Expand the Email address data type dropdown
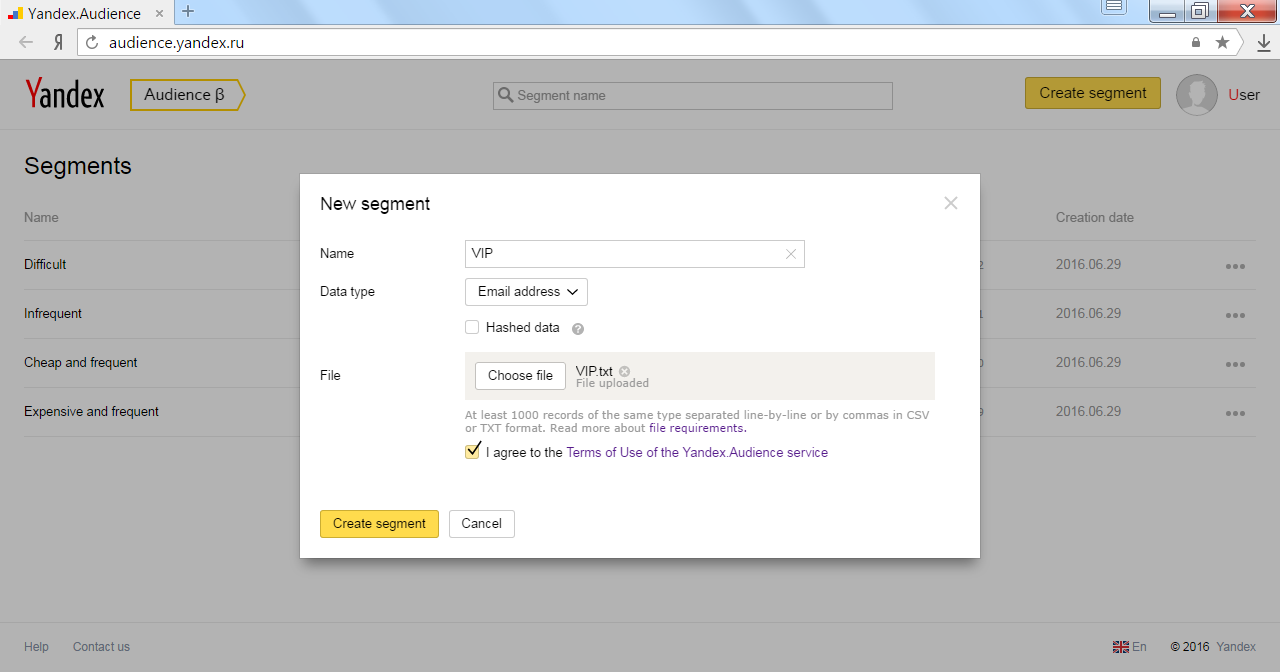 [526, 292]
